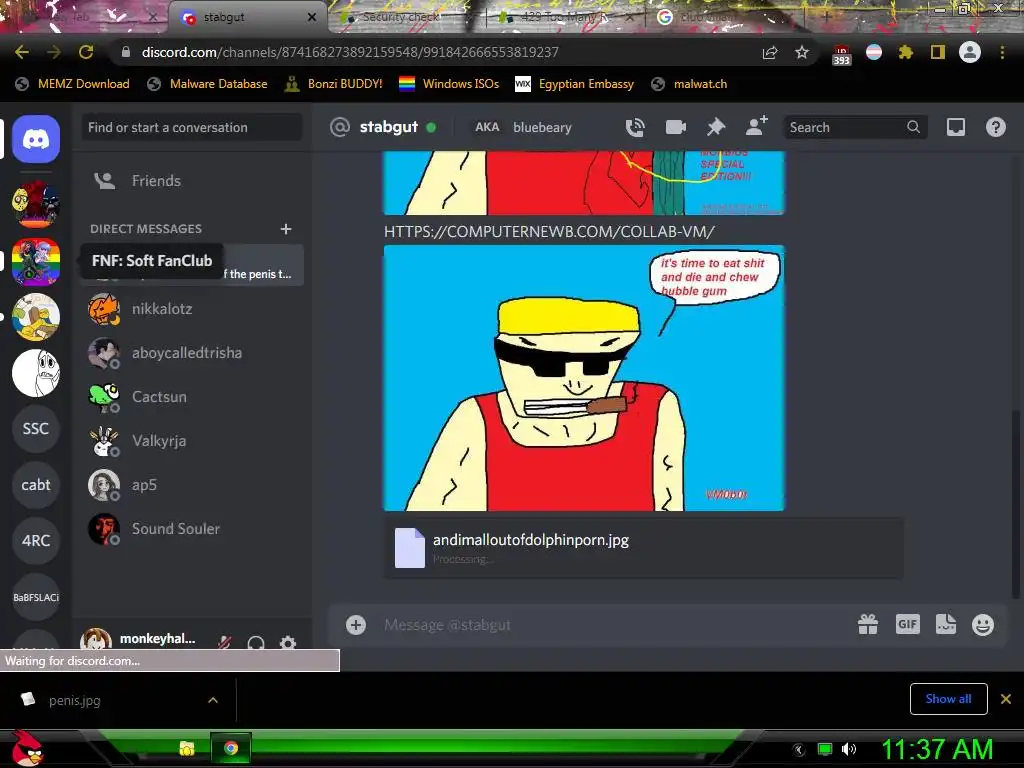Screen dimensions: 1024x768
Task: Open Discord help
Action: (995, 127)
